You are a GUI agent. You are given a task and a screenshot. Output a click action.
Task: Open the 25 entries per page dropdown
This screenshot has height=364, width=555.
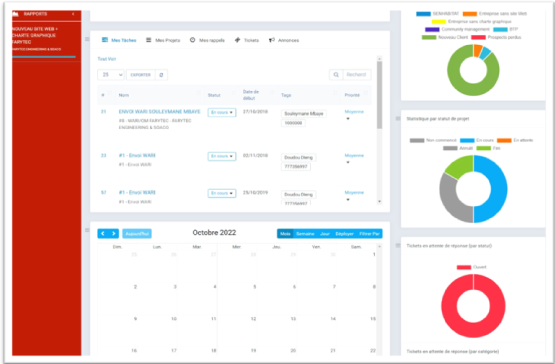coord(111,75)
